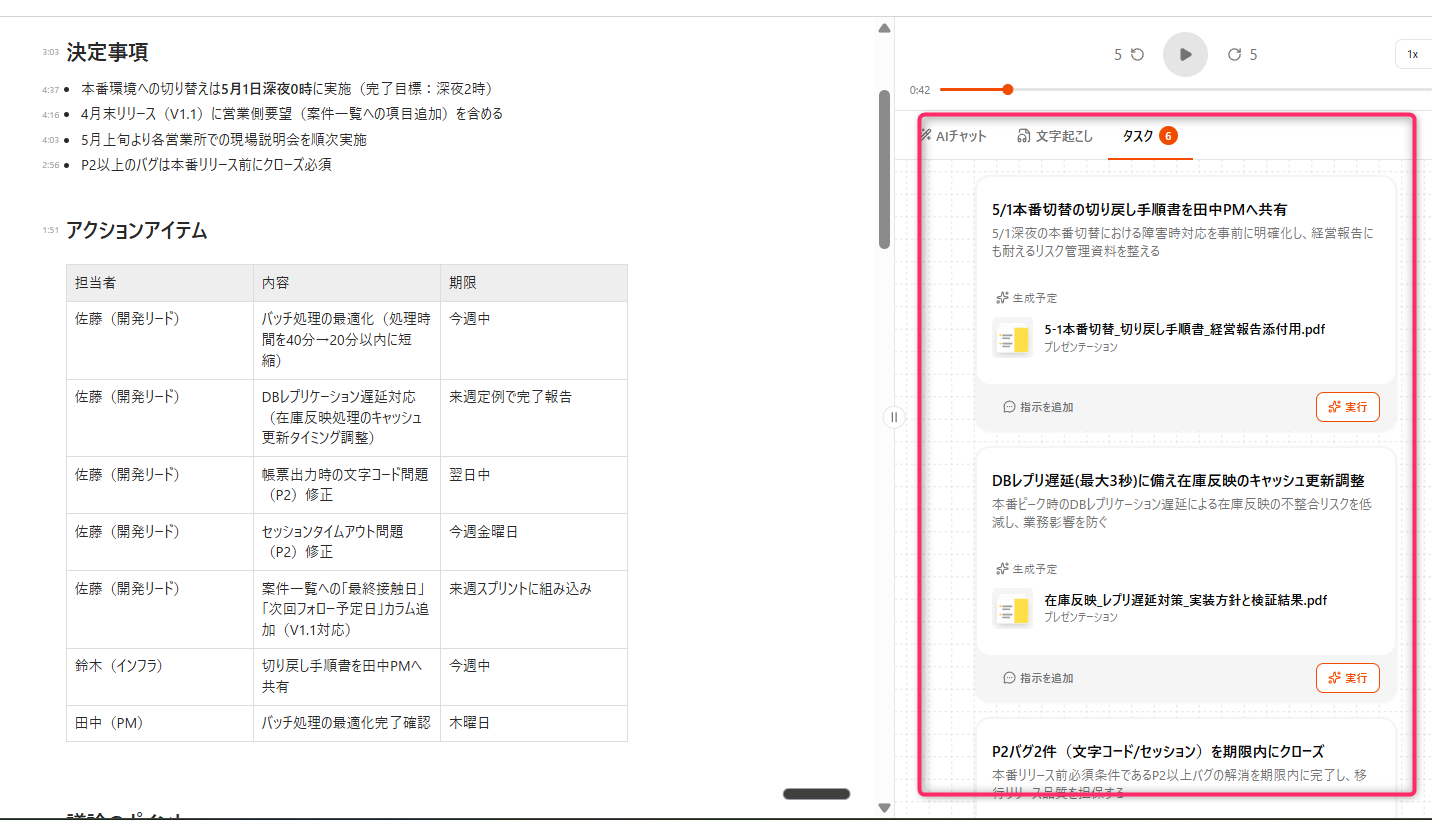Switch to the 文字起こし tab

point(1054,136)
